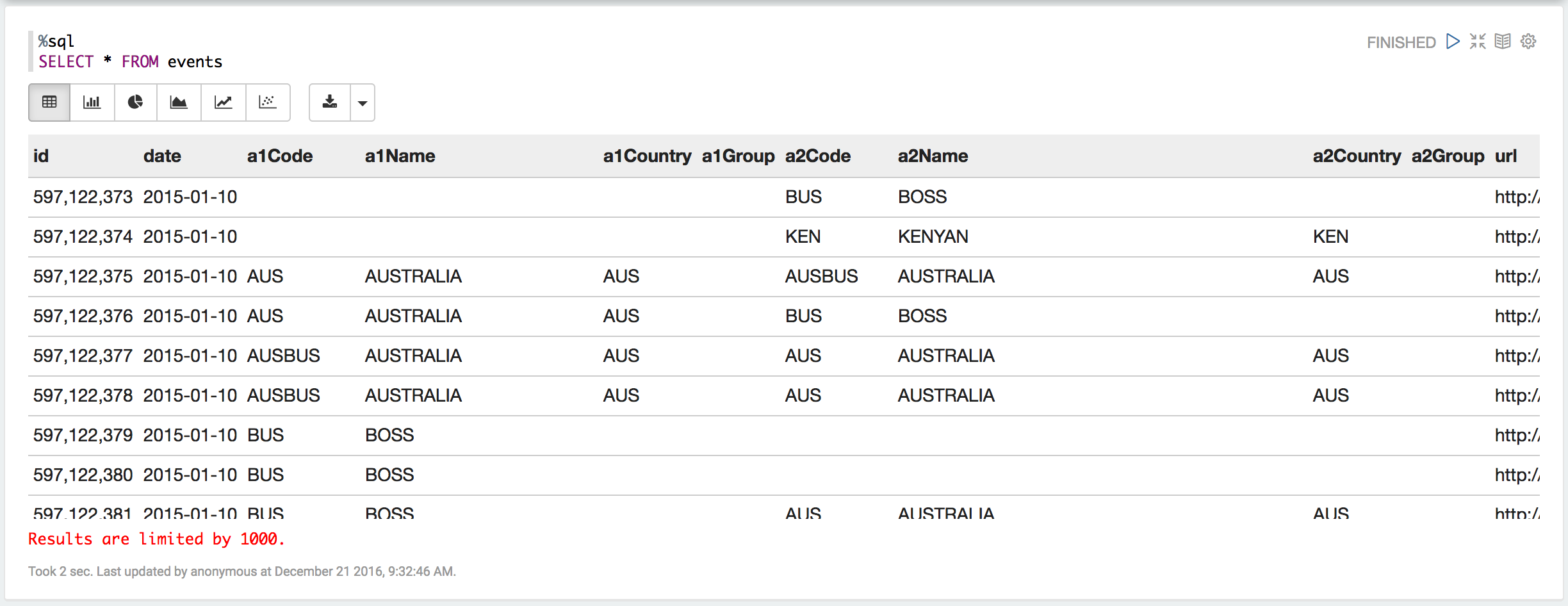Click the a1Name column header

400,156
